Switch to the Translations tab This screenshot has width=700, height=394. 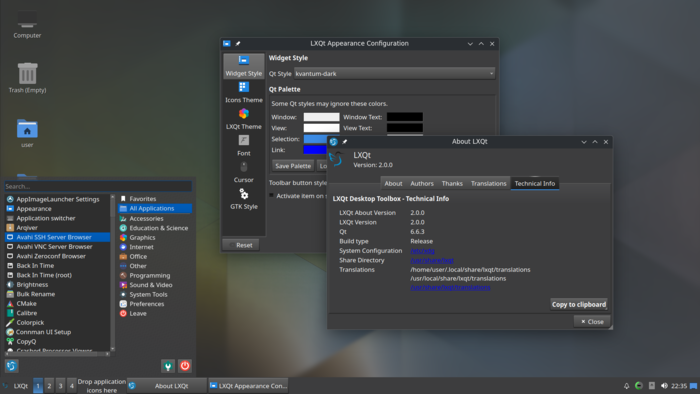[x=488, y=183]
